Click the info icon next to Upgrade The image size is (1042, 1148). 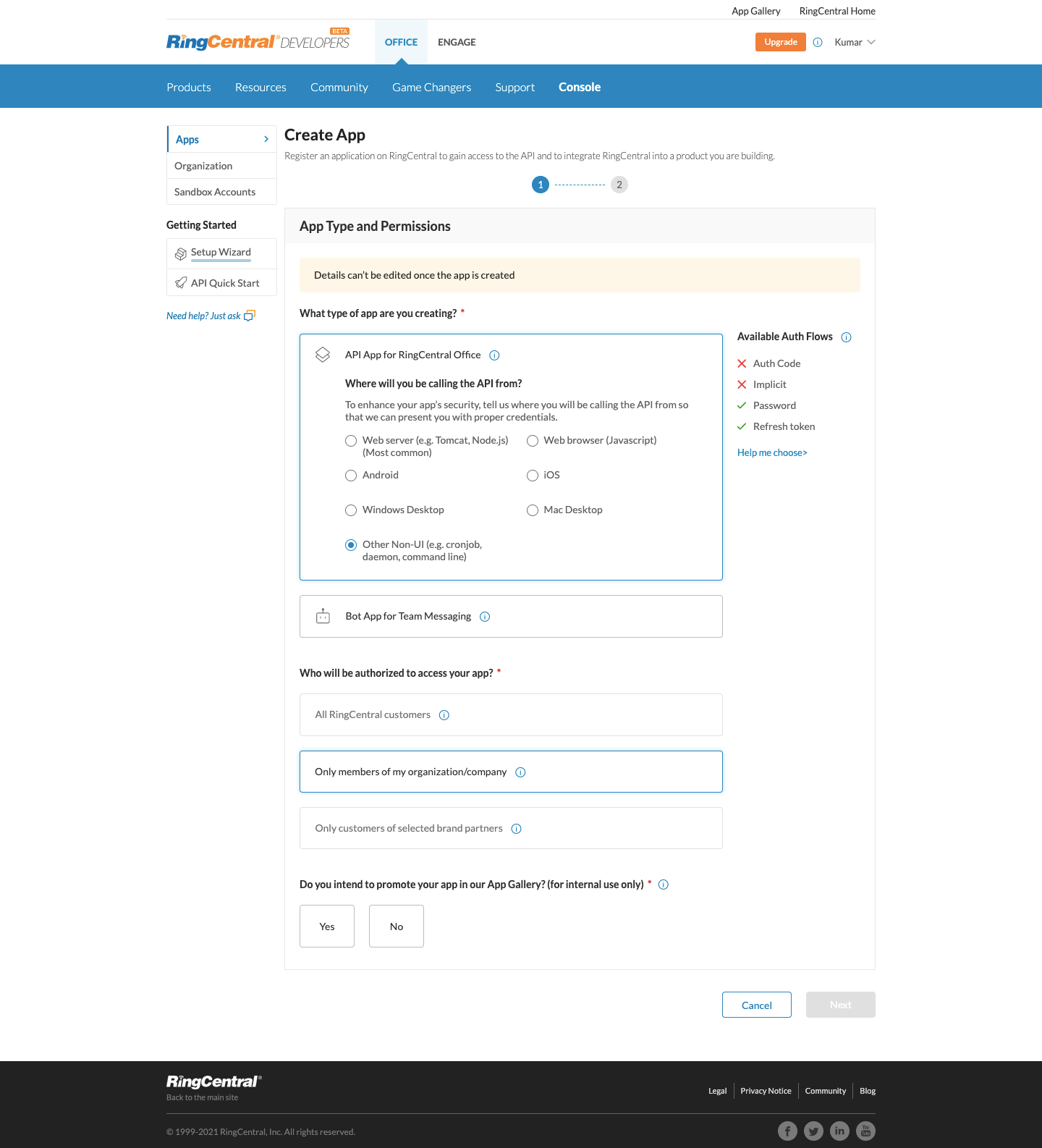[818, 42]
